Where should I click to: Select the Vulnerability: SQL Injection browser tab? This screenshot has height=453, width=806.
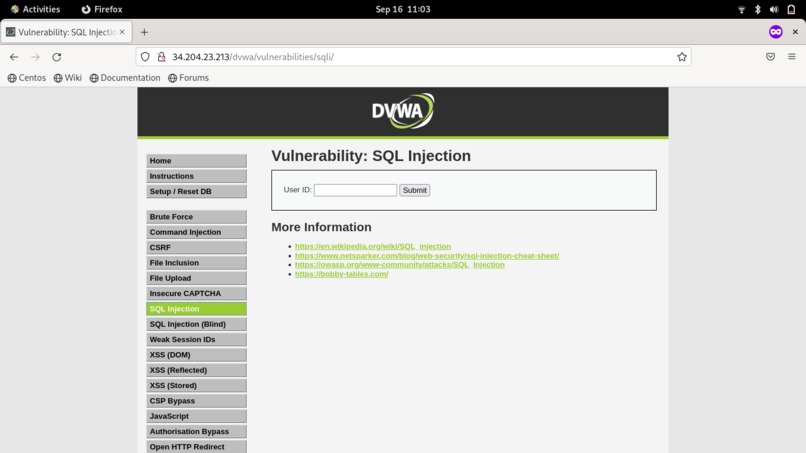tap(66, 32)
